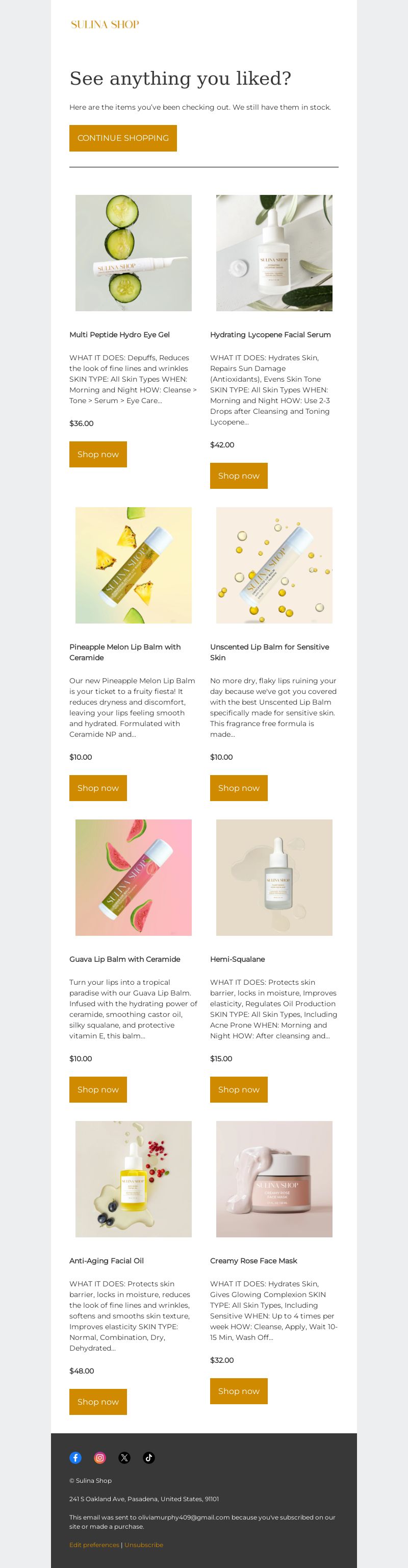The height and width of the screenshot is (1568, 408).
Task: View the Unscented Lip Balm product photo
Action: [x=274, y=565]
